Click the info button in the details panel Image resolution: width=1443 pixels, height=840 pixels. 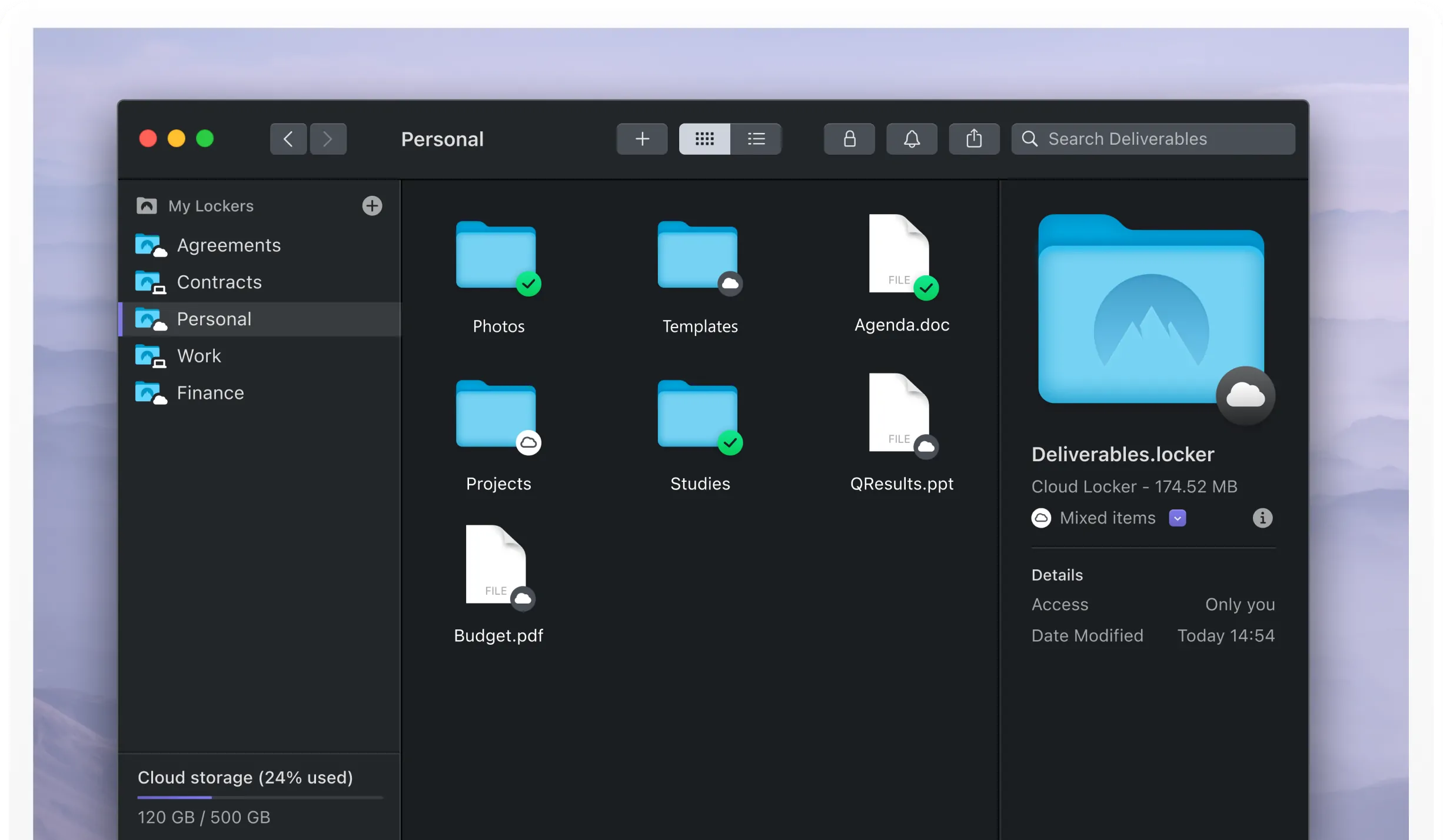pos(1262,518)
